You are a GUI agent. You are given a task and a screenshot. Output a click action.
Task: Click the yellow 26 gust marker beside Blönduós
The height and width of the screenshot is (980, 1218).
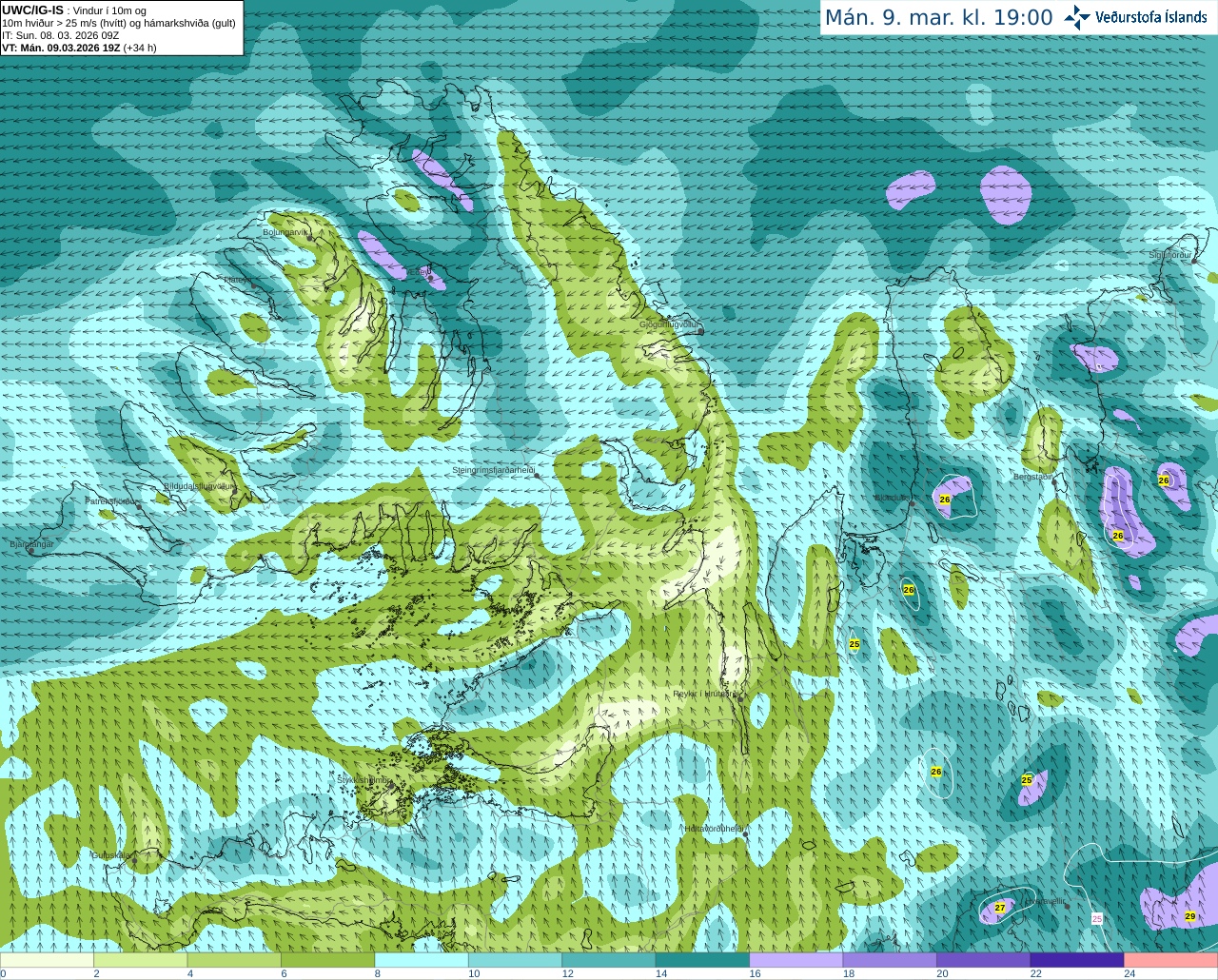(x=945, y=500)
